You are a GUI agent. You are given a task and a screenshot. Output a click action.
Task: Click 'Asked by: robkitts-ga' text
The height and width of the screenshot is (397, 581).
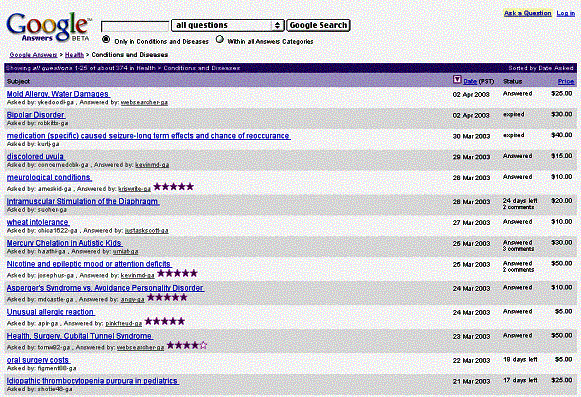click(x=37, y=123)
